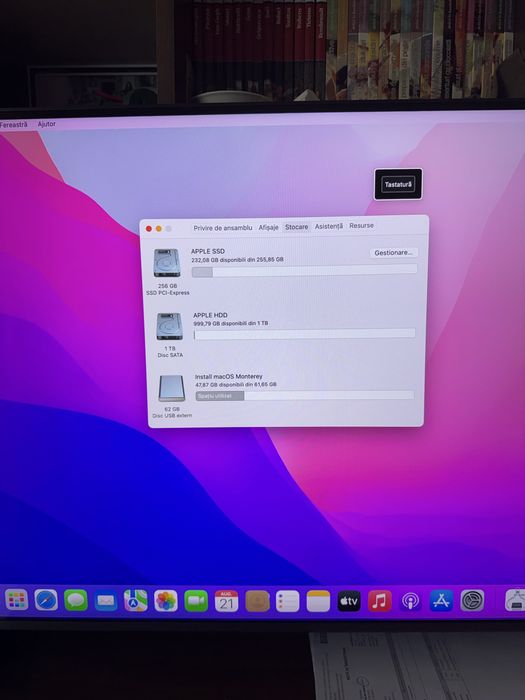Launch Safari from the Dock
Image resolution: width=525 pixels, height=700 pixels.
[x=46, y=600]
